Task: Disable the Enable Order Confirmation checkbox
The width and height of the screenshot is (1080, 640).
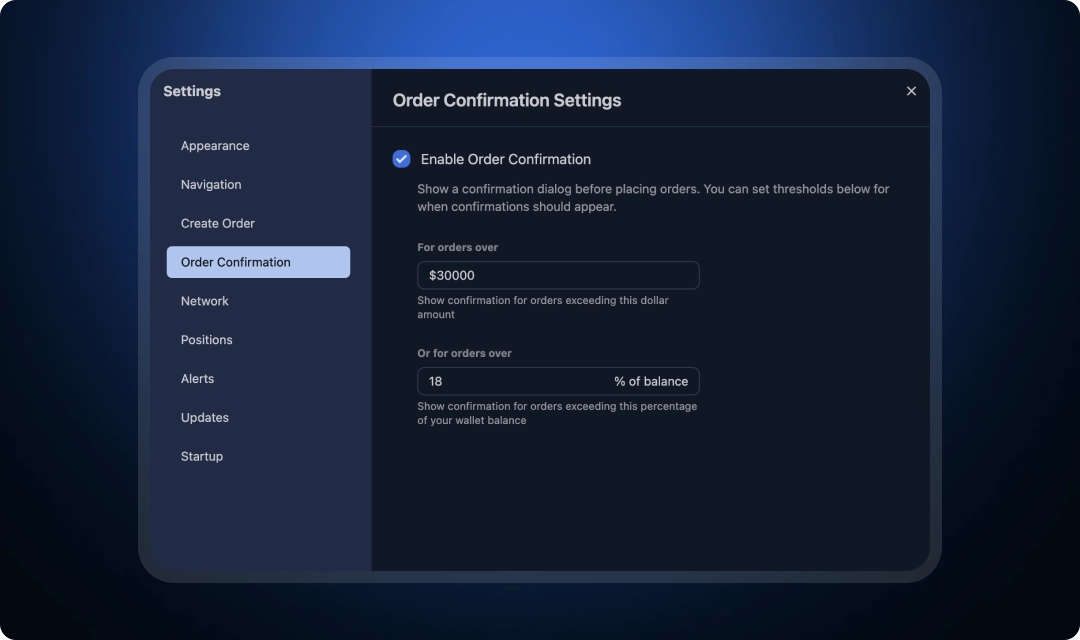Action: pos(401,158)
